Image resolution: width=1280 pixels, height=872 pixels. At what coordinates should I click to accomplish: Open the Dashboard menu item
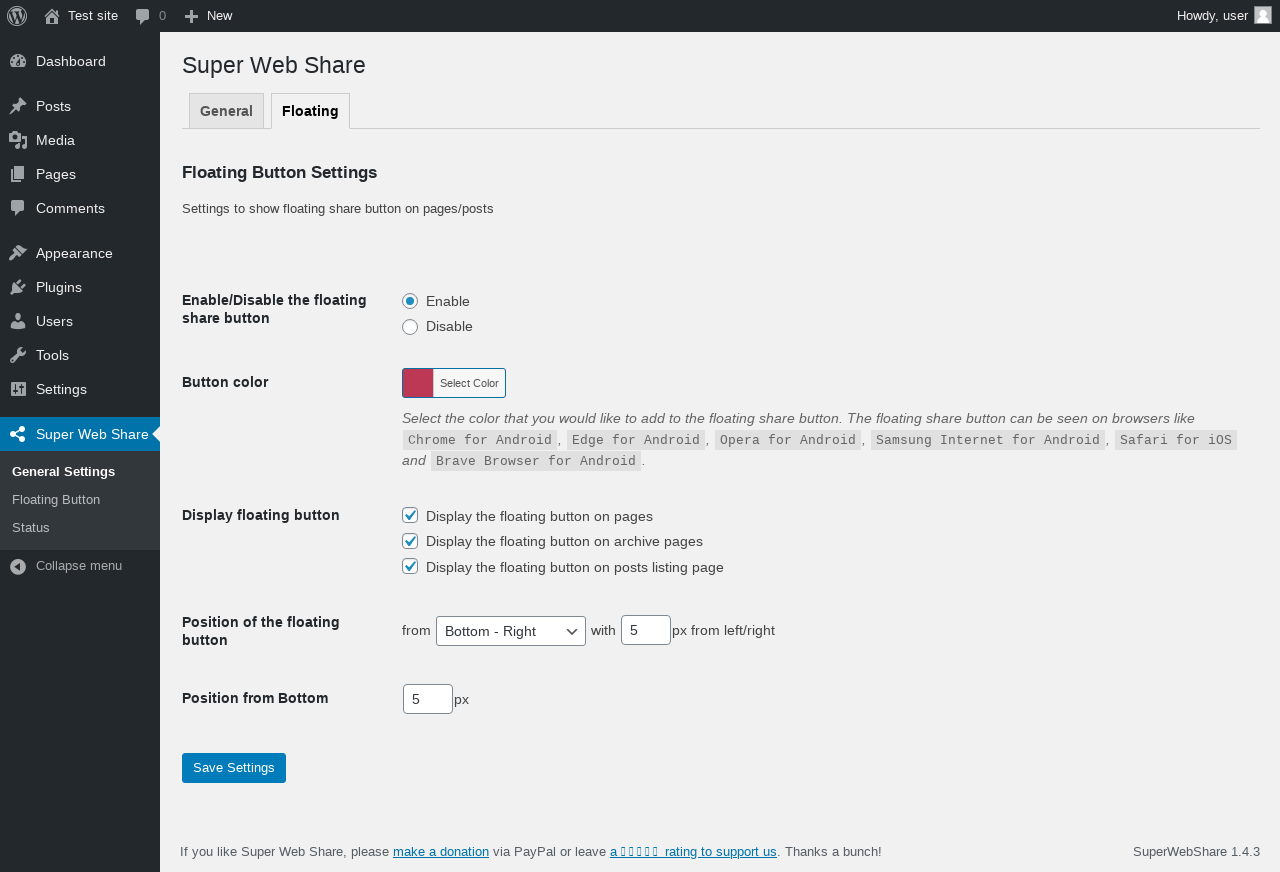[71, 61]
